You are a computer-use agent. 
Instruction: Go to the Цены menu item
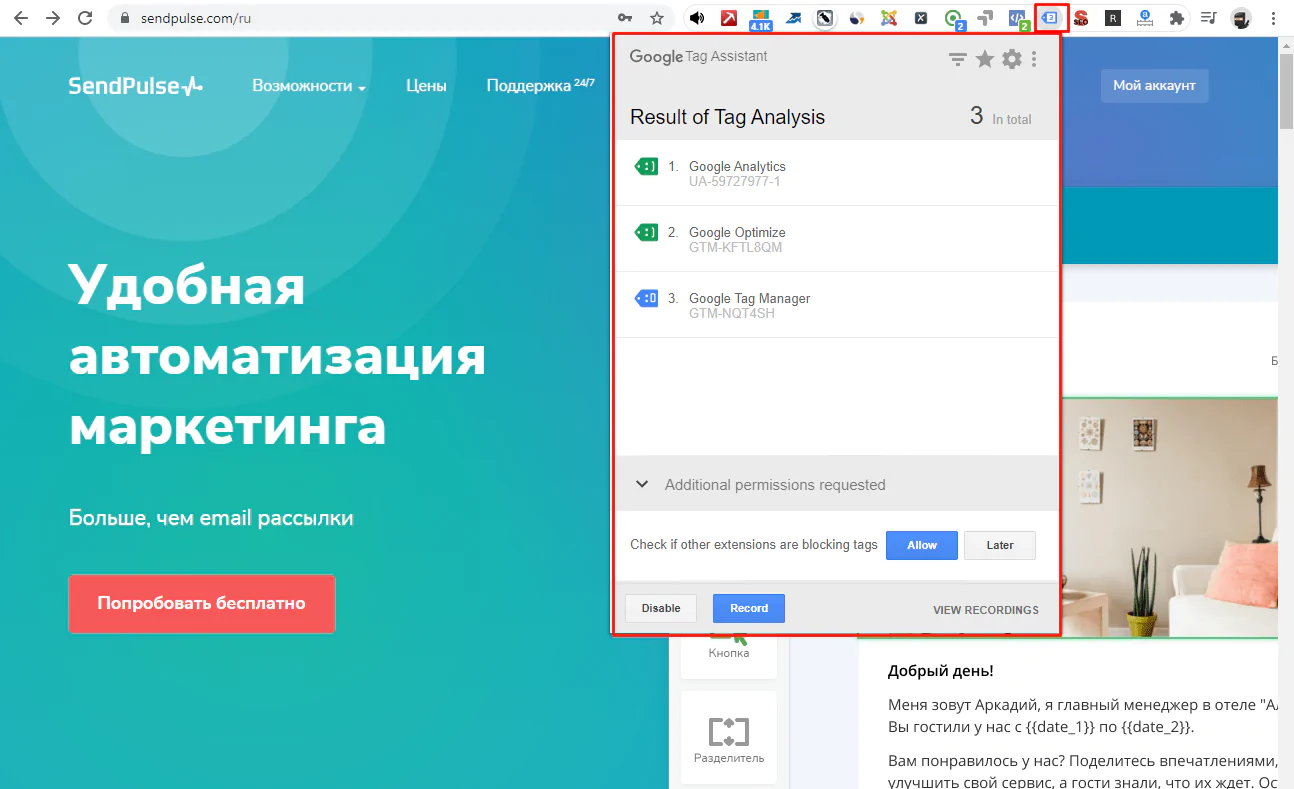click(x=426, y=86)
